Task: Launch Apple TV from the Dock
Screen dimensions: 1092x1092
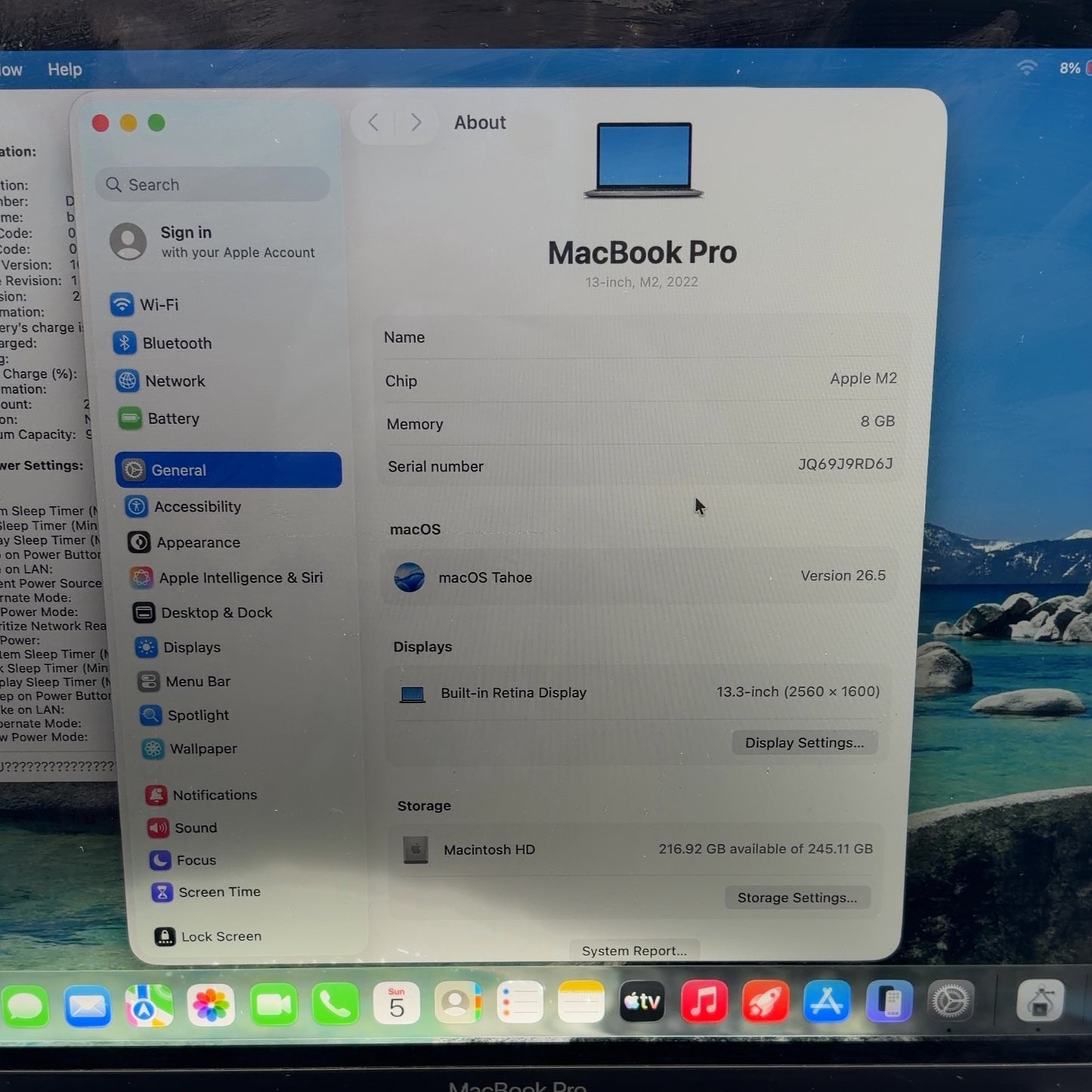Action: click(642, 1001)
